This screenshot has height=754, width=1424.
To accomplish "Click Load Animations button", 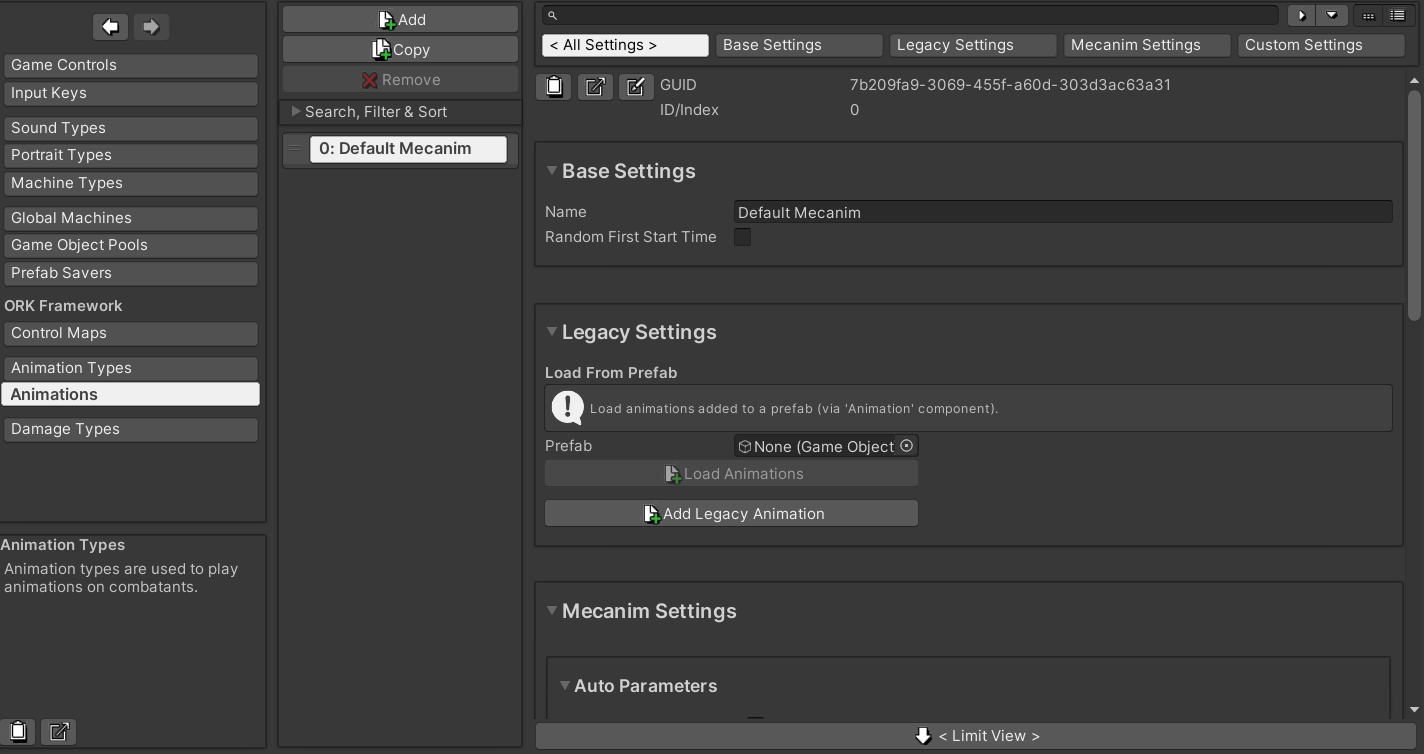I will [731, 474].
